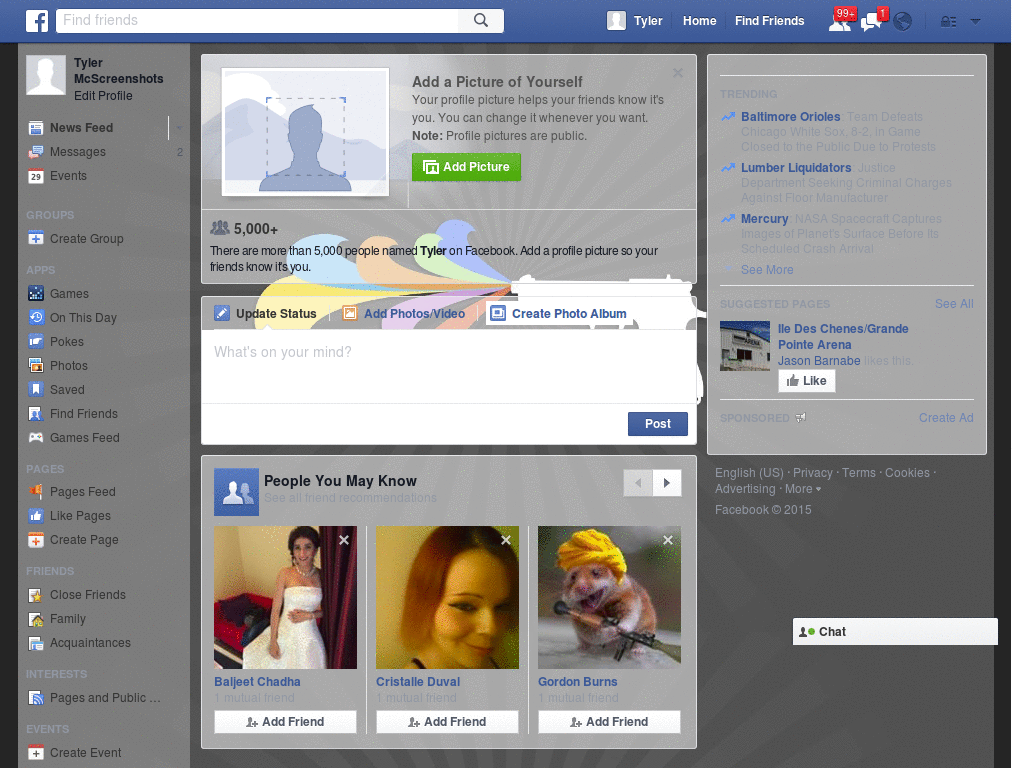Open Tyler profile link in top bar
1024x768 pixels.
648,21
